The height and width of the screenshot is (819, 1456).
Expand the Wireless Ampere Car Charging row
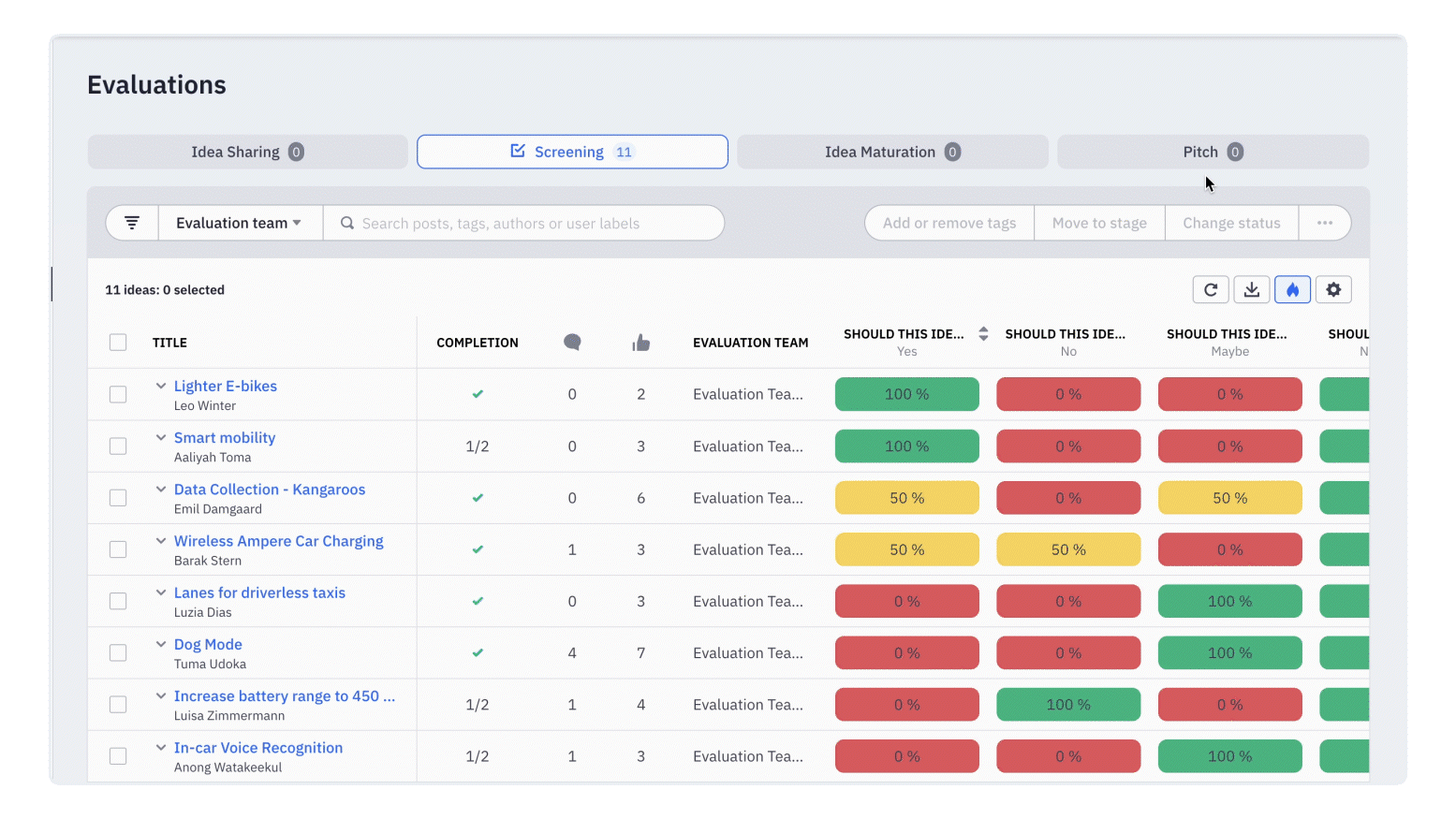(x=161, y=541)
